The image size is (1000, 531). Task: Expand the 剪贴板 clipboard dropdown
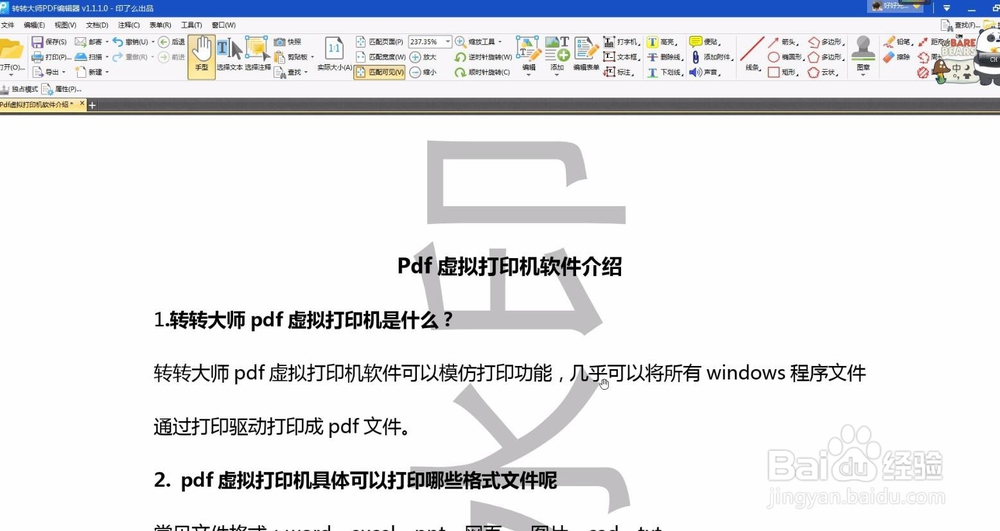(312, 57)
